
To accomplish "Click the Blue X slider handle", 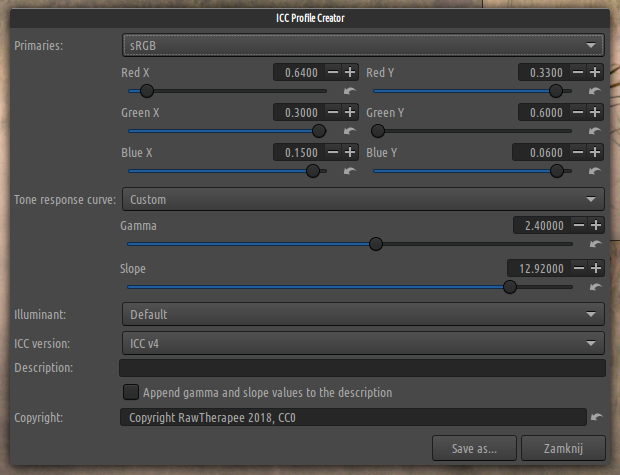I will (313, 171).
